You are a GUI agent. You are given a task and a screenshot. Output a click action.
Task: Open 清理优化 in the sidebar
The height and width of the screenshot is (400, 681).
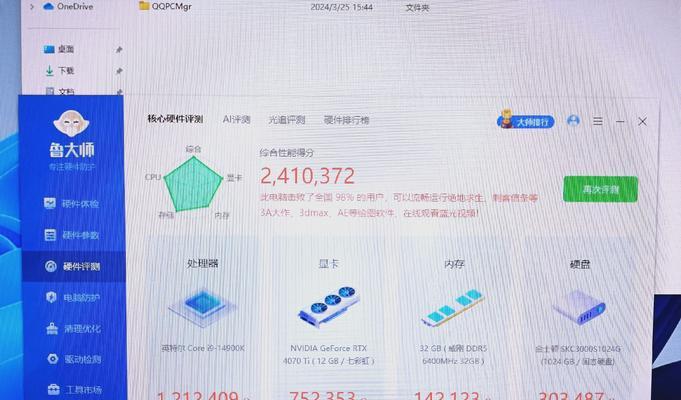coord(73,329)
